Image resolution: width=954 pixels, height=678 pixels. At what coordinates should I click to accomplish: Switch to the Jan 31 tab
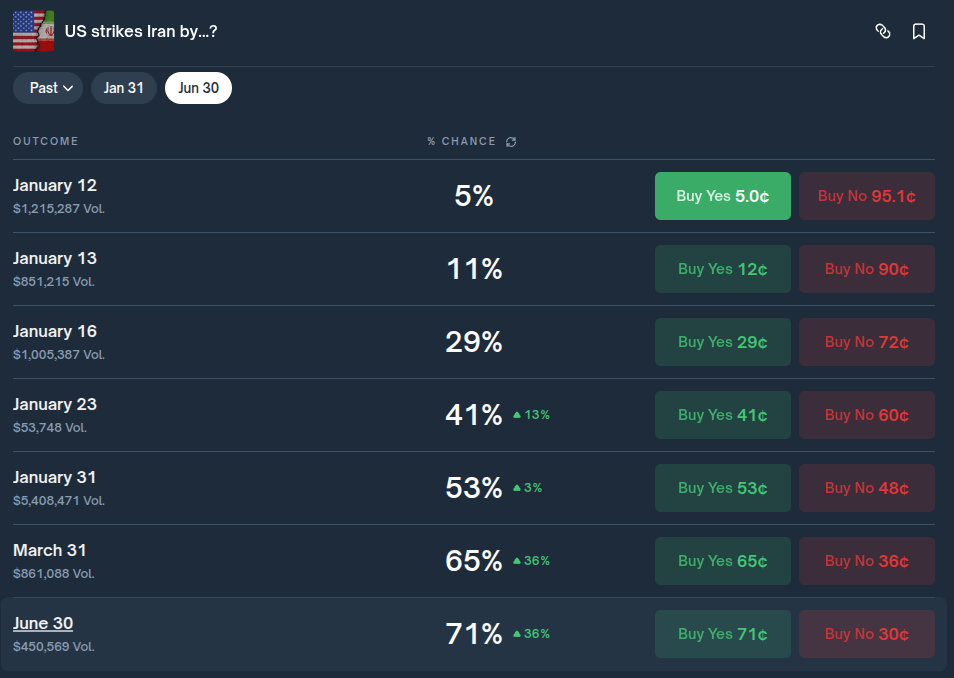pos(124,88)
